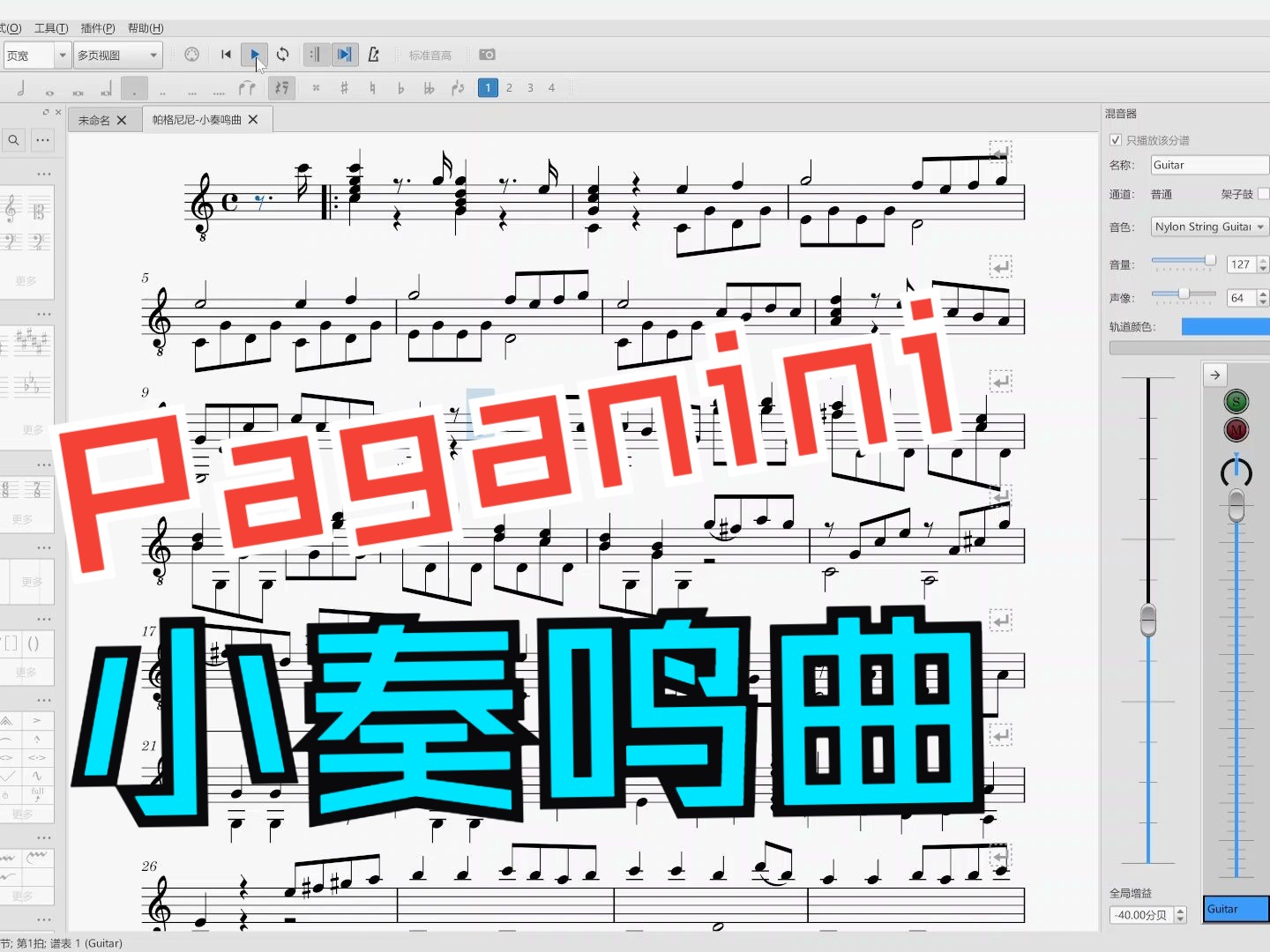The width and height of the screenshot is (1270, 952).
Task: Undock the palettes panel
Action: pyautogui.click(x=46, y=112)
